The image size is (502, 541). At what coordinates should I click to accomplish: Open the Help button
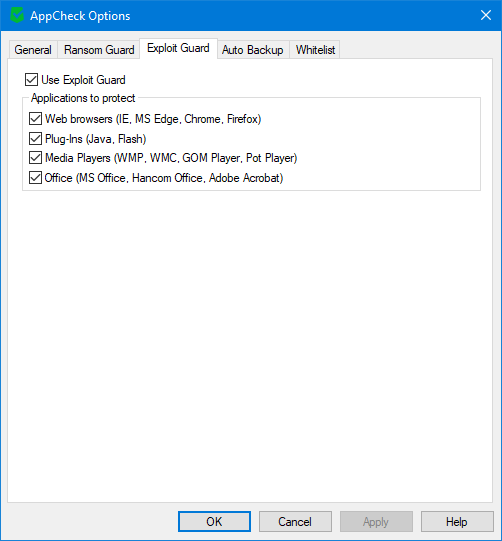point(457,521)
